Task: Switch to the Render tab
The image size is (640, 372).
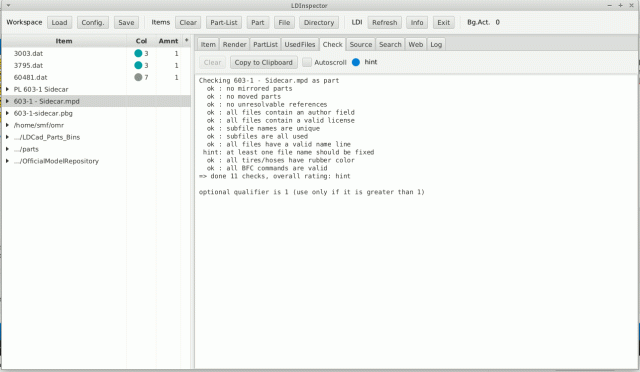Action: point(234,45)
